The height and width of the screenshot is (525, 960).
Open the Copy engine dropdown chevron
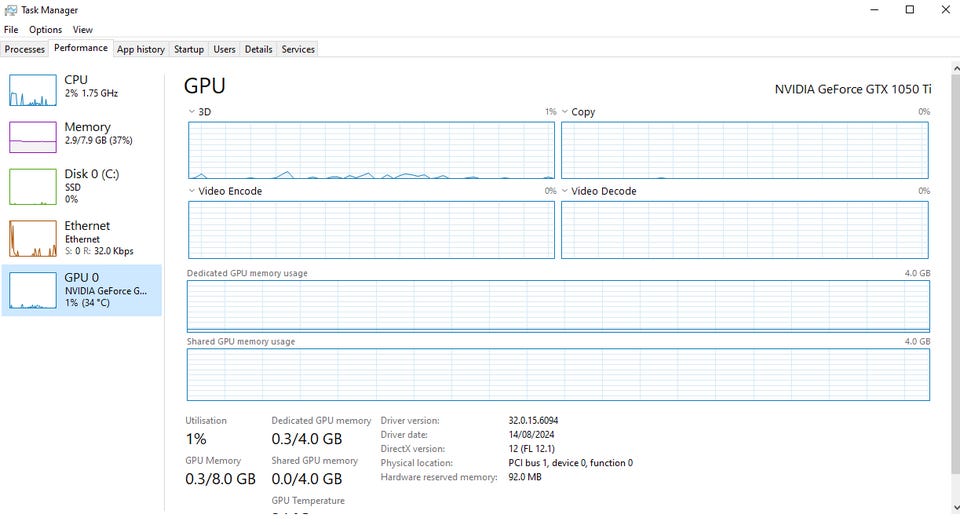(564, 112)
